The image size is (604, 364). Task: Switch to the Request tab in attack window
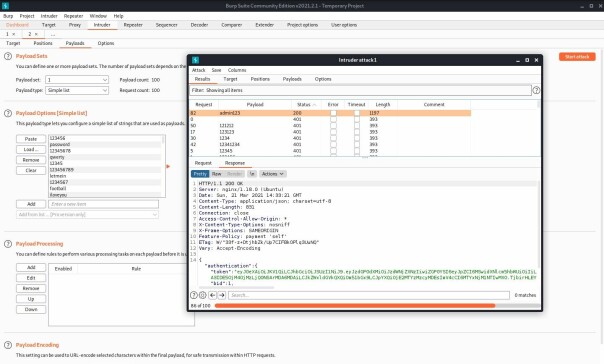(x=203, y=163)
